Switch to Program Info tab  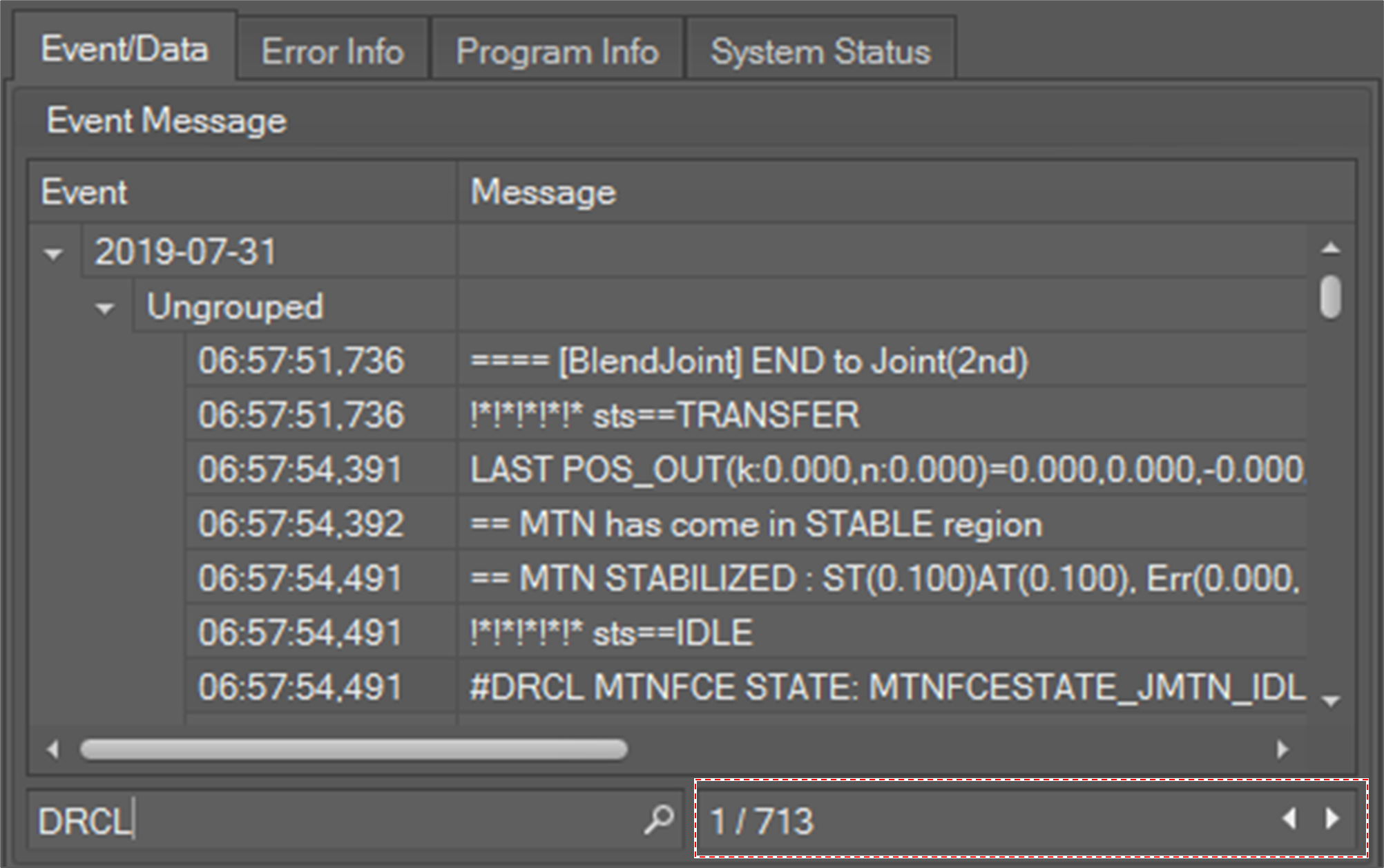[x=557, y=52]
